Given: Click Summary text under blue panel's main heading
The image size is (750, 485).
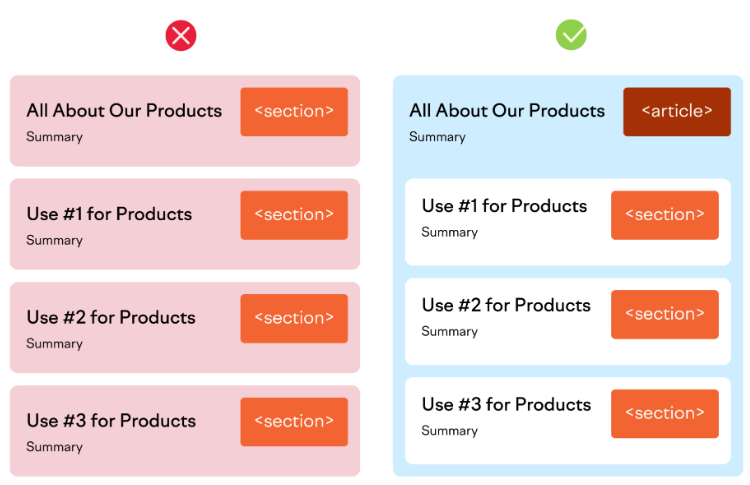Looking at the screenshot, I should [x=437, y=137].
